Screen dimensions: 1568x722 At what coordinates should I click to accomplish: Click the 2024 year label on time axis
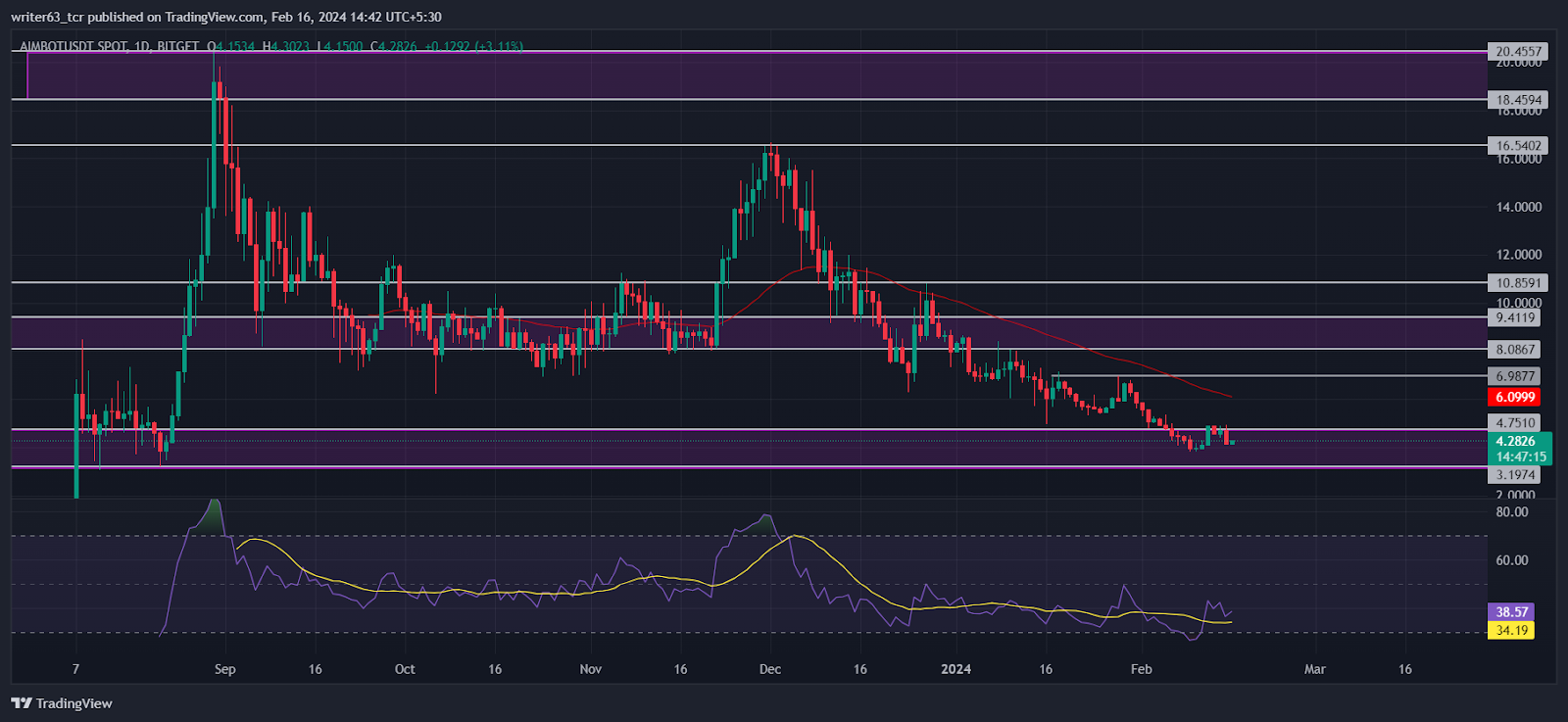point(955,669)
